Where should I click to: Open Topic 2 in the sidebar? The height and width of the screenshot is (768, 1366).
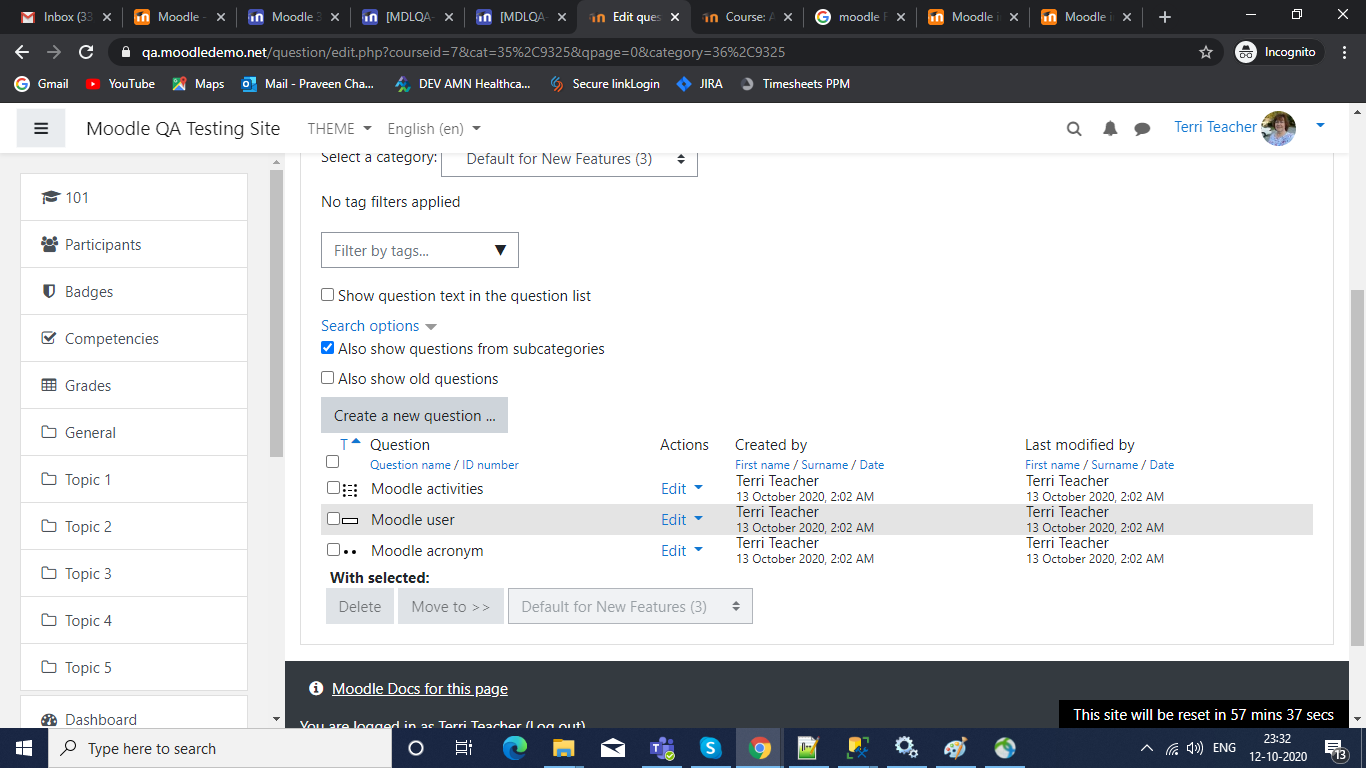click(x=134, y=526)
